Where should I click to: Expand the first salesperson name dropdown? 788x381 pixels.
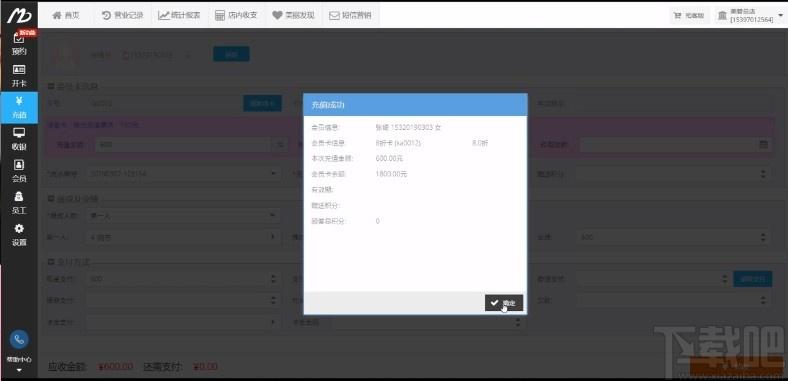click(x=273, y=236)
